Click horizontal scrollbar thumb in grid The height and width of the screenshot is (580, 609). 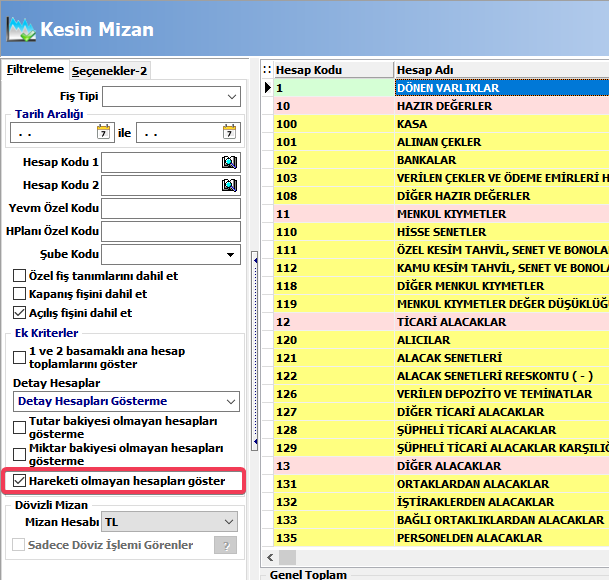click(x=287, y=558)
